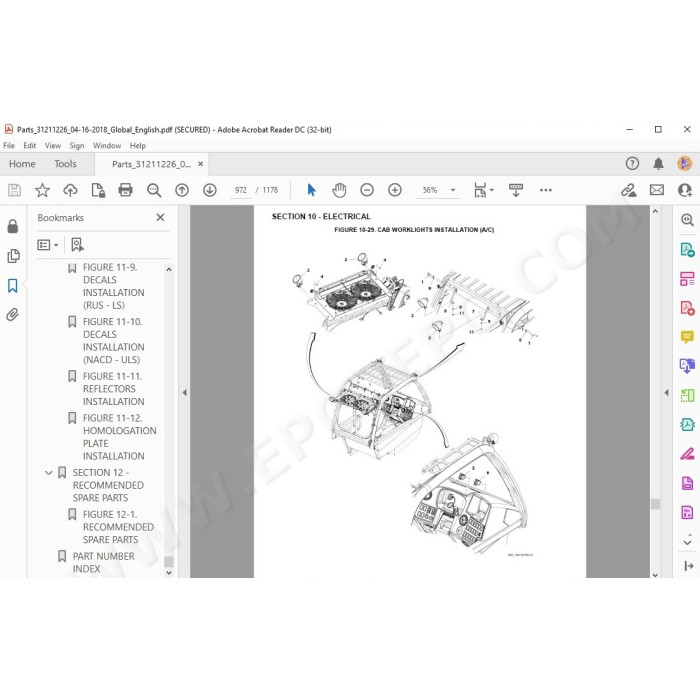Open the zoom level dropdown

453,190
